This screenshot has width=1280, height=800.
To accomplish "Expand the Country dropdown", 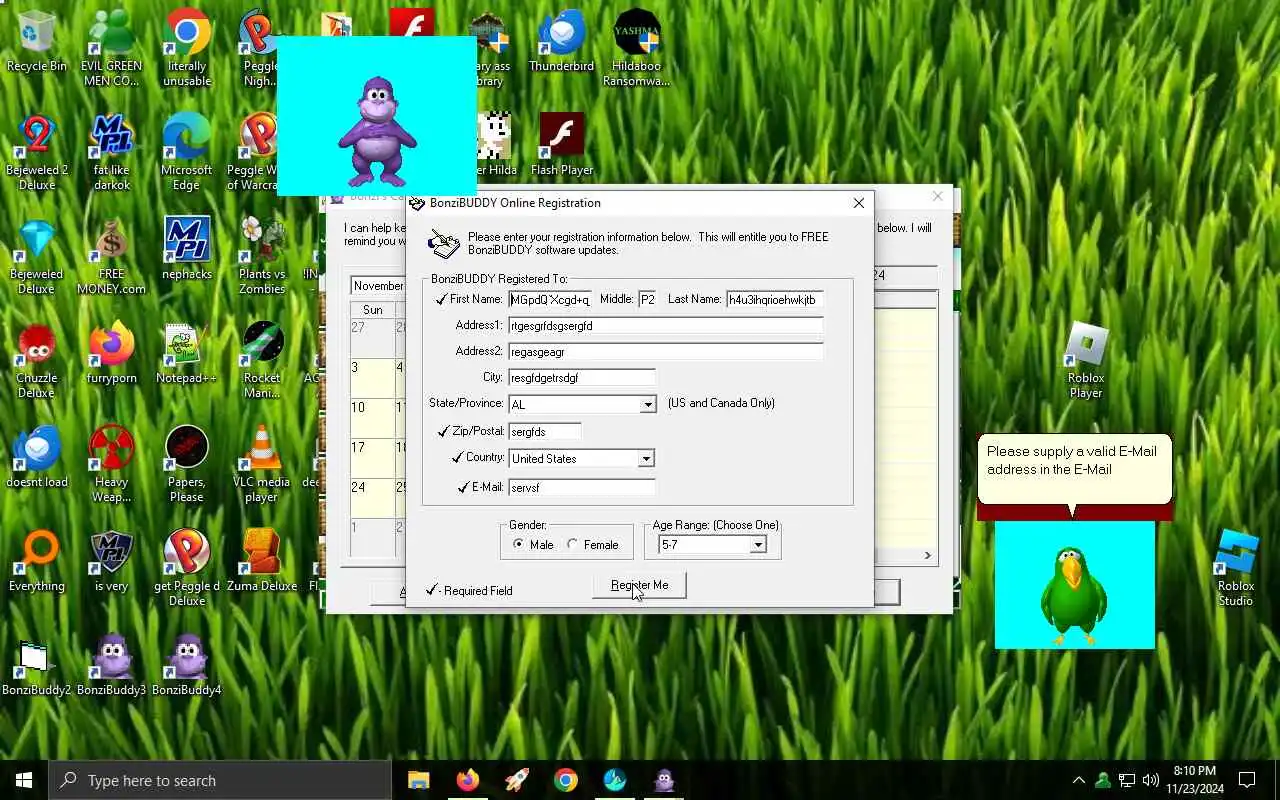I will [646, 458].
